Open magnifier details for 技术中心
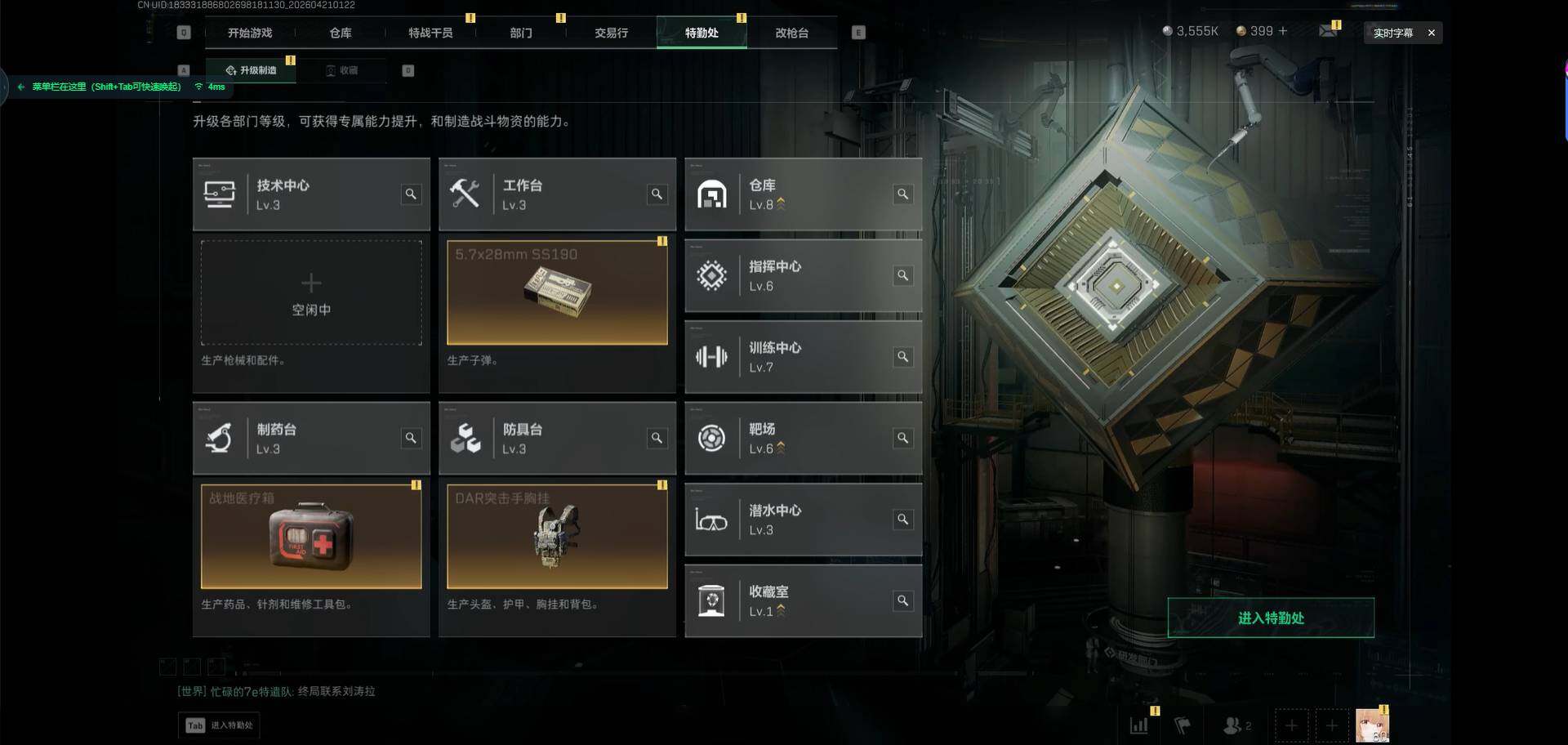 (411, 194)
